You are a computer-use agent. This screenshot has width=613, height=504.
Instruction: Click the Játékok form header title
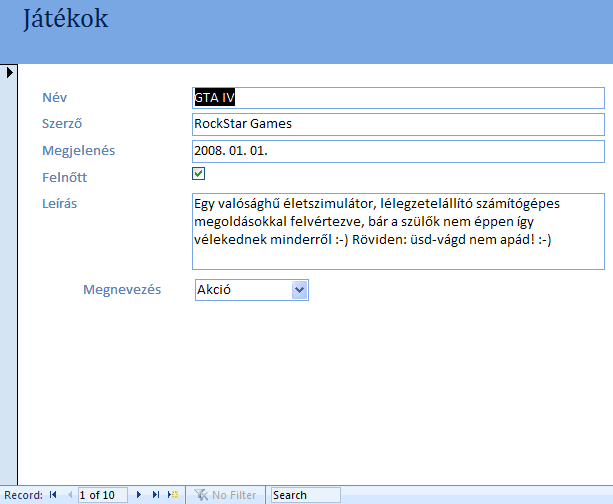66,19
